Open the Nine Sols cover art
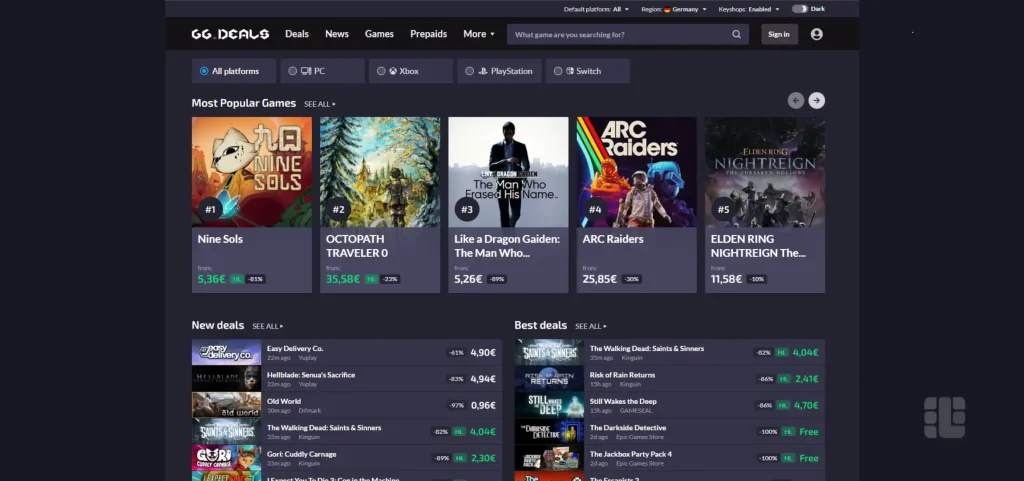Screen dimensions: 1024x481 pos(252,172)
